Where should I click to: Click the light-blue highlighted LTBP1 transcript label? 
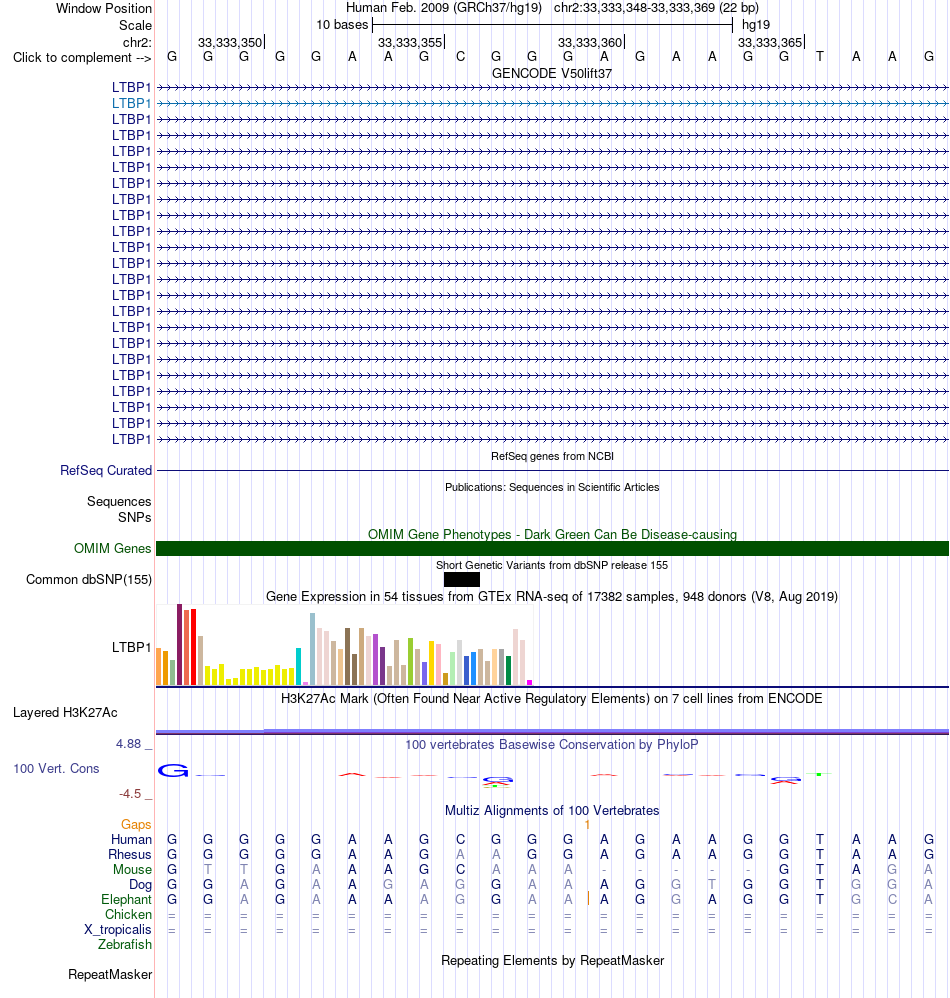[132, 103]
